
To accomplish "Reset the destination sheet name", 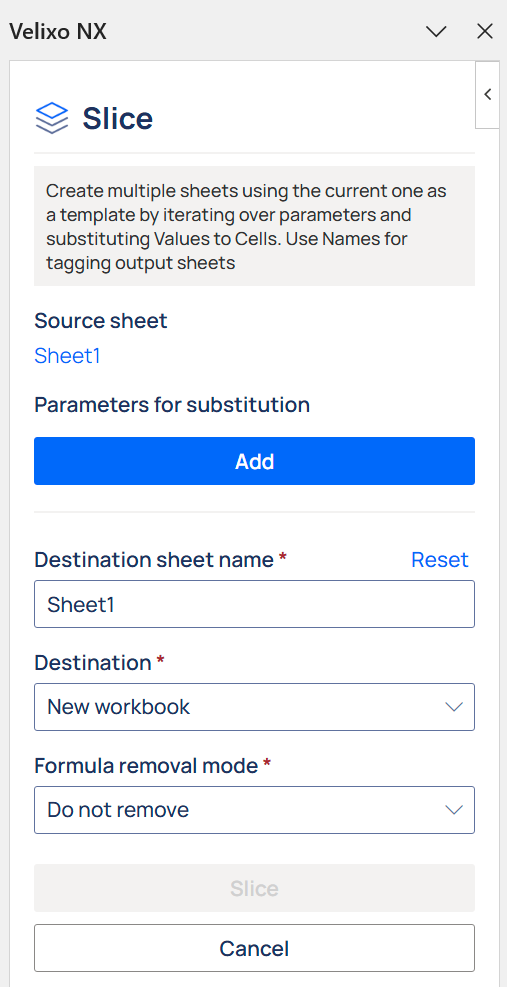I will click(440, 560).
